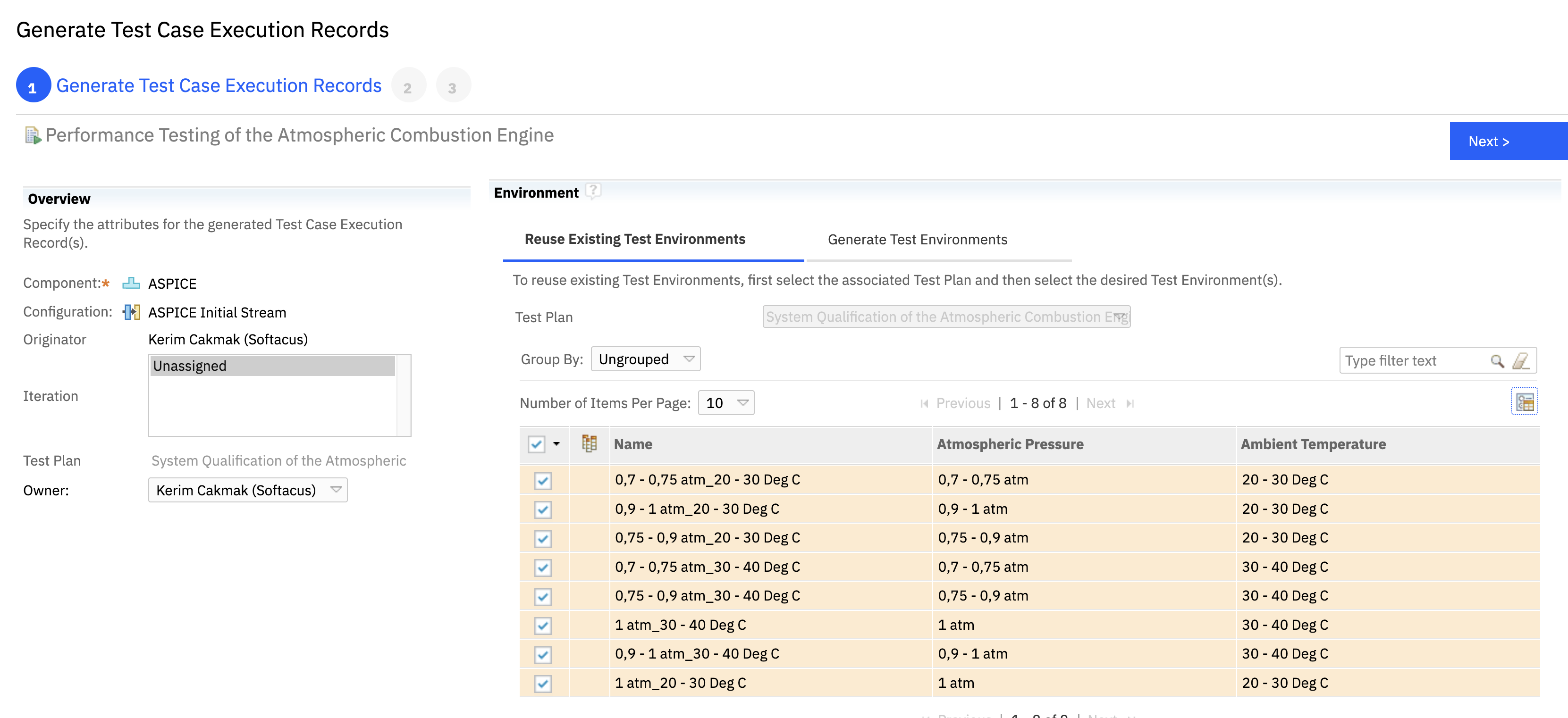
Task: Open the Owner Kerim Cakmak dropdown
Action: pos(248,490)
